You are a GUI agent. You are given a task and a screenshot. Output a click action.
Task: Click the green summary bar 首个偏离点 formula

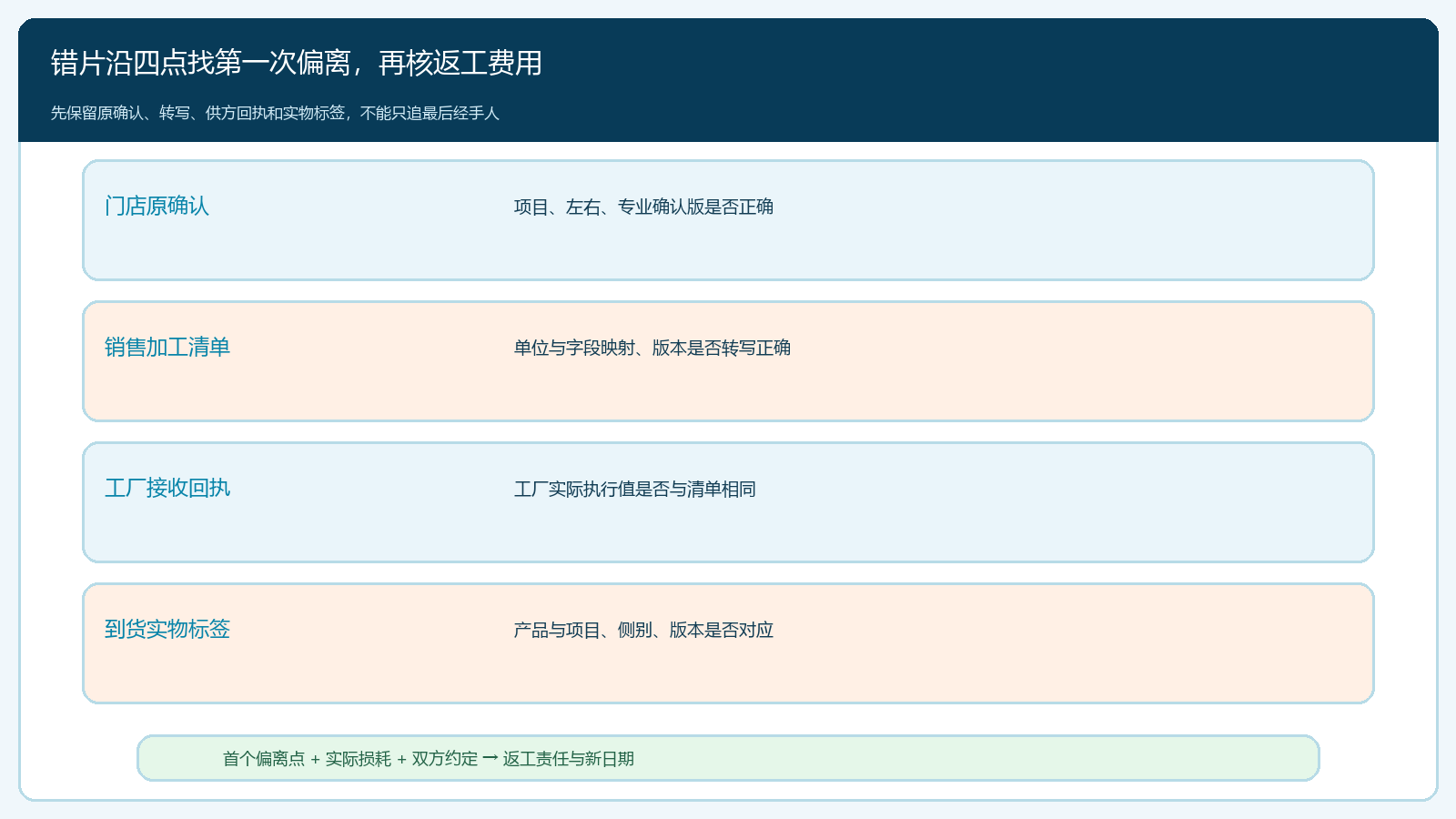pos(728,758)
